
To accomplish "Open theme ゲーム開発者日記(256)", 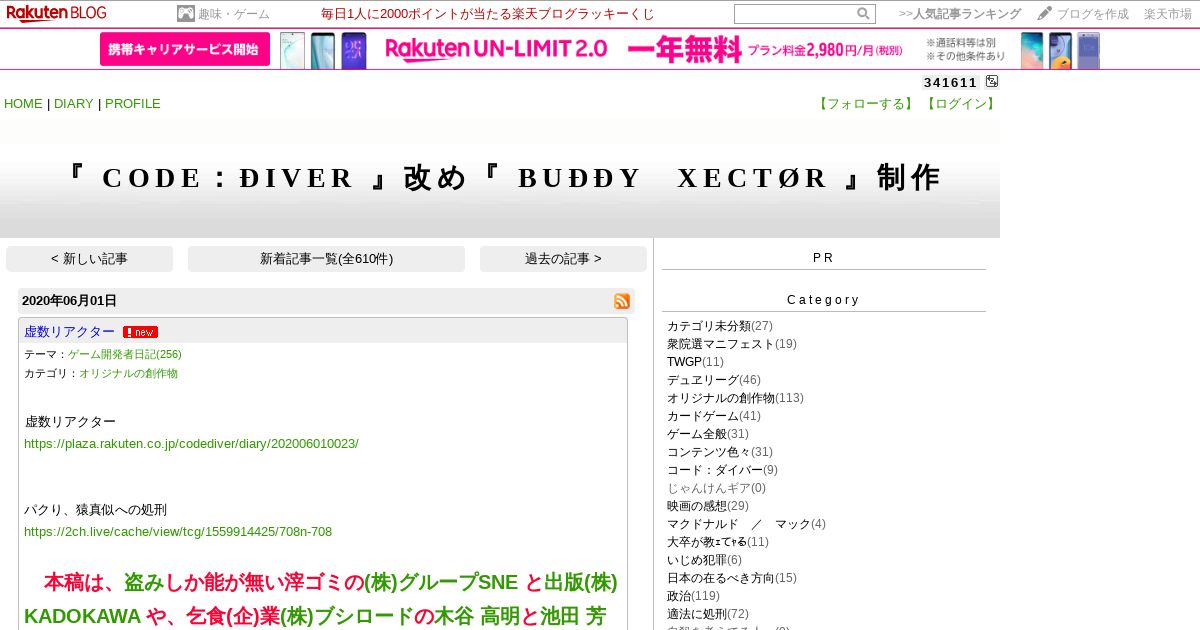I will [x=125, y=354].
